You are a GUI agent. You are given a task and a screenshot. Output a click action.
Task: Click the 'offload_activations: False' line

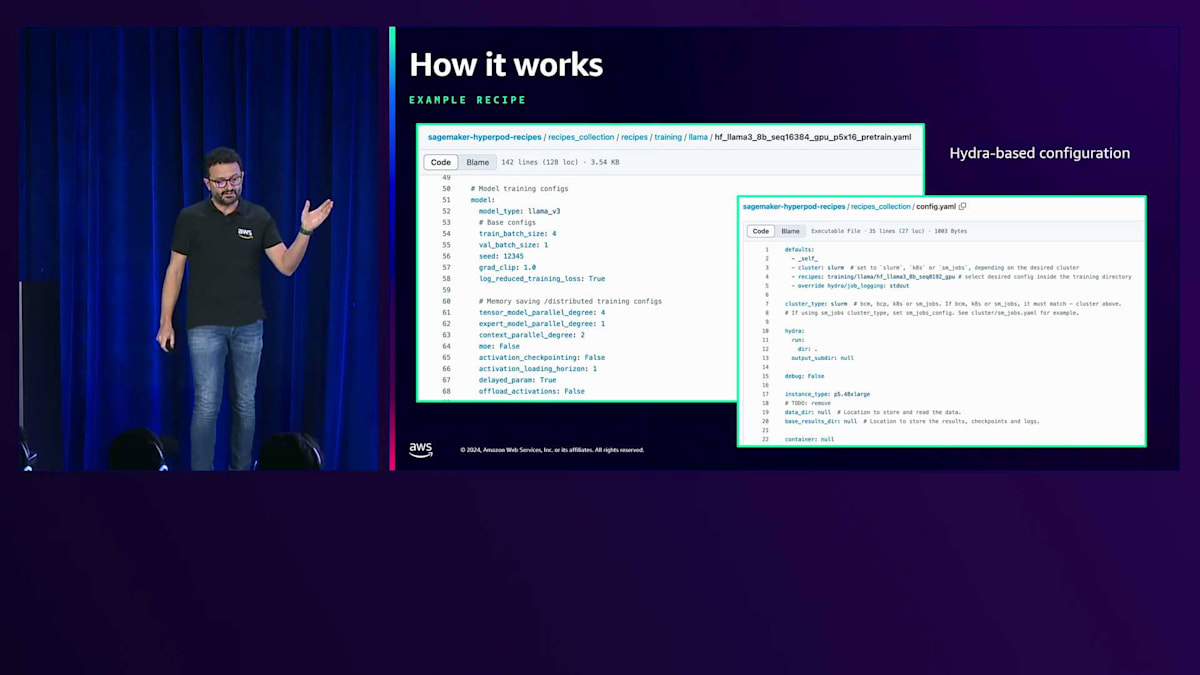(532, 391)
